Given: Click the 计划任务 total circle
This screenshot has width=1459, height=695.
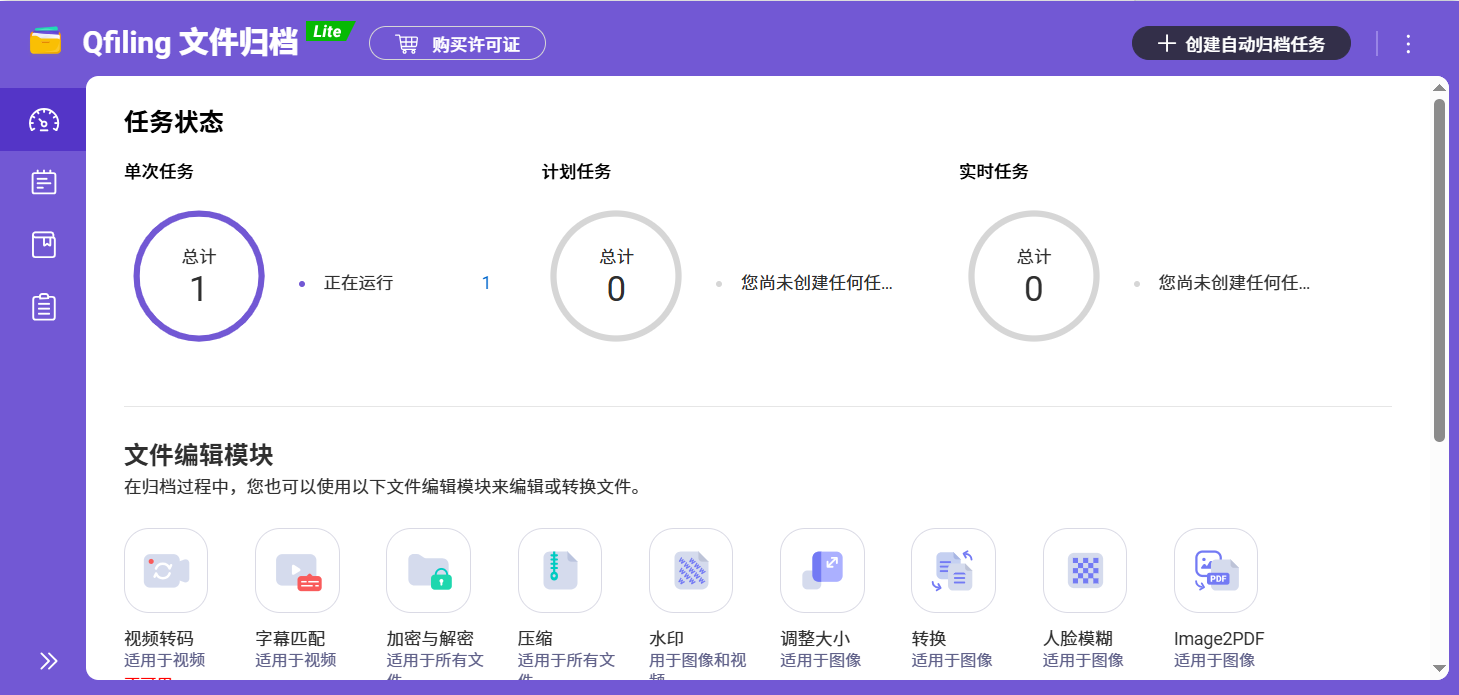Looking at the screenshot, I should click(616, 276).
